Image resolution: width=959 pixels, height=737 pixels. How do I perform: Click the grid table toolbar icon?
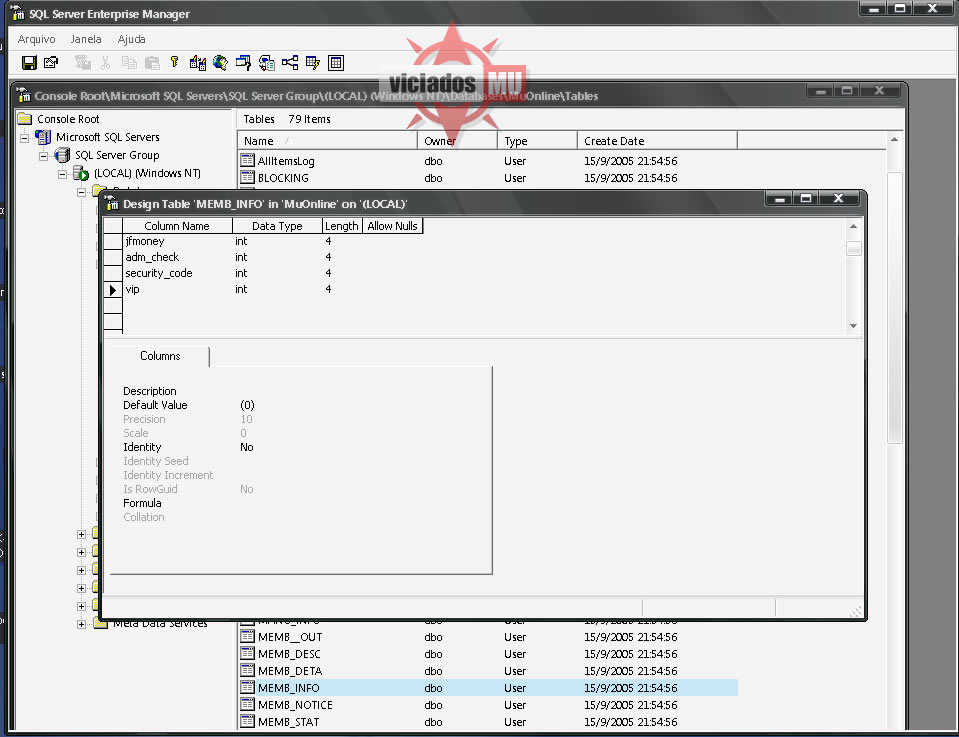336,62
